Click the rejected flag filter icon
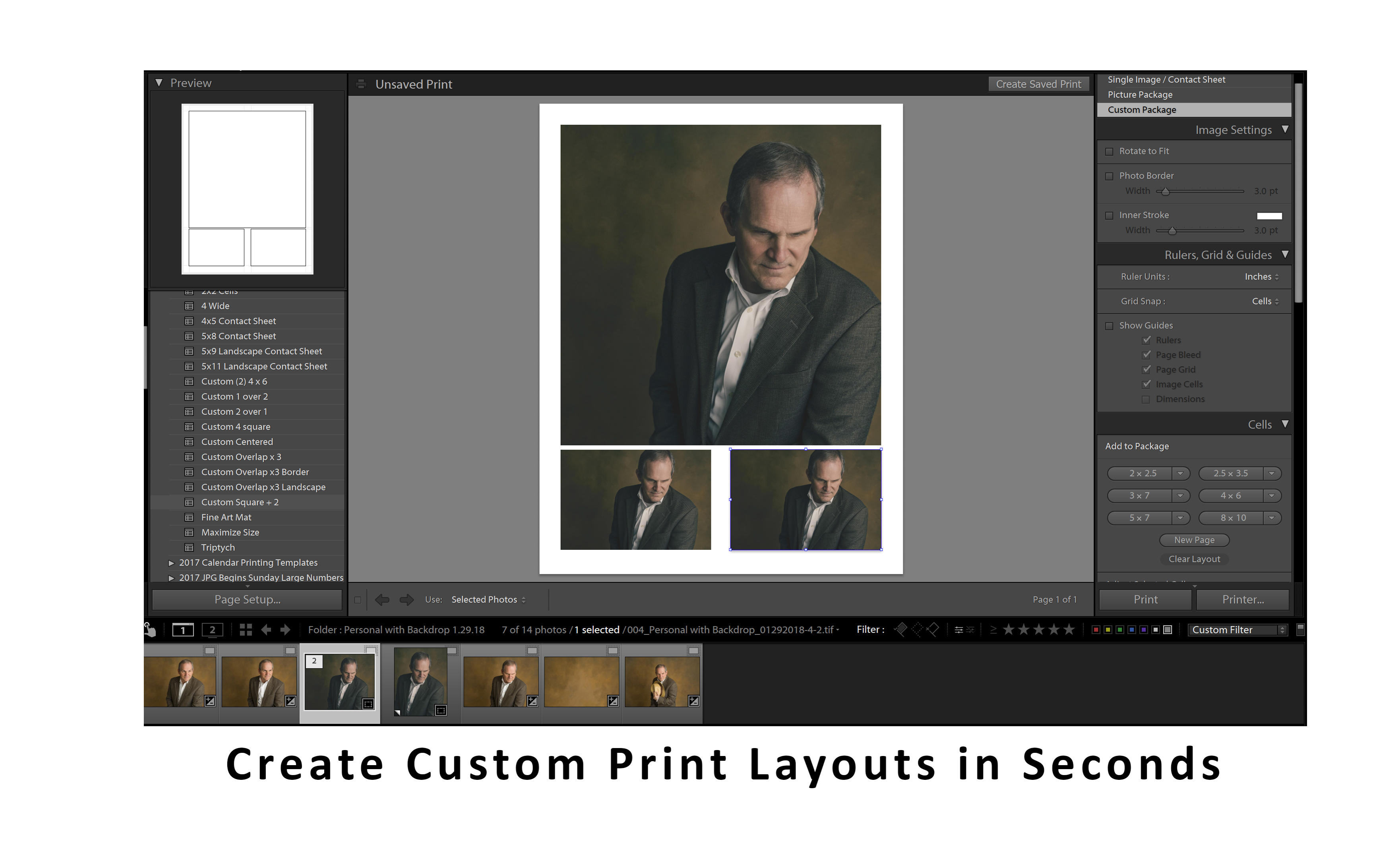Image resolution: width=1400 pixels, height=843 pixels. coord(933,629)
